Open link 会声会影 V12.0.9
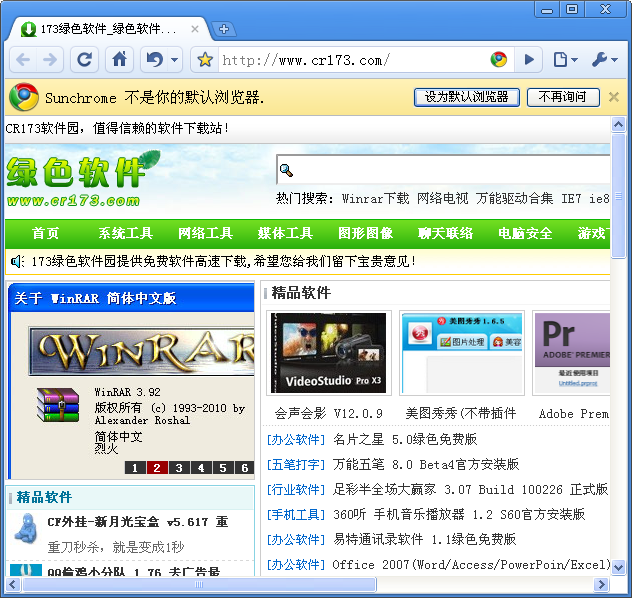 point(328,413)
